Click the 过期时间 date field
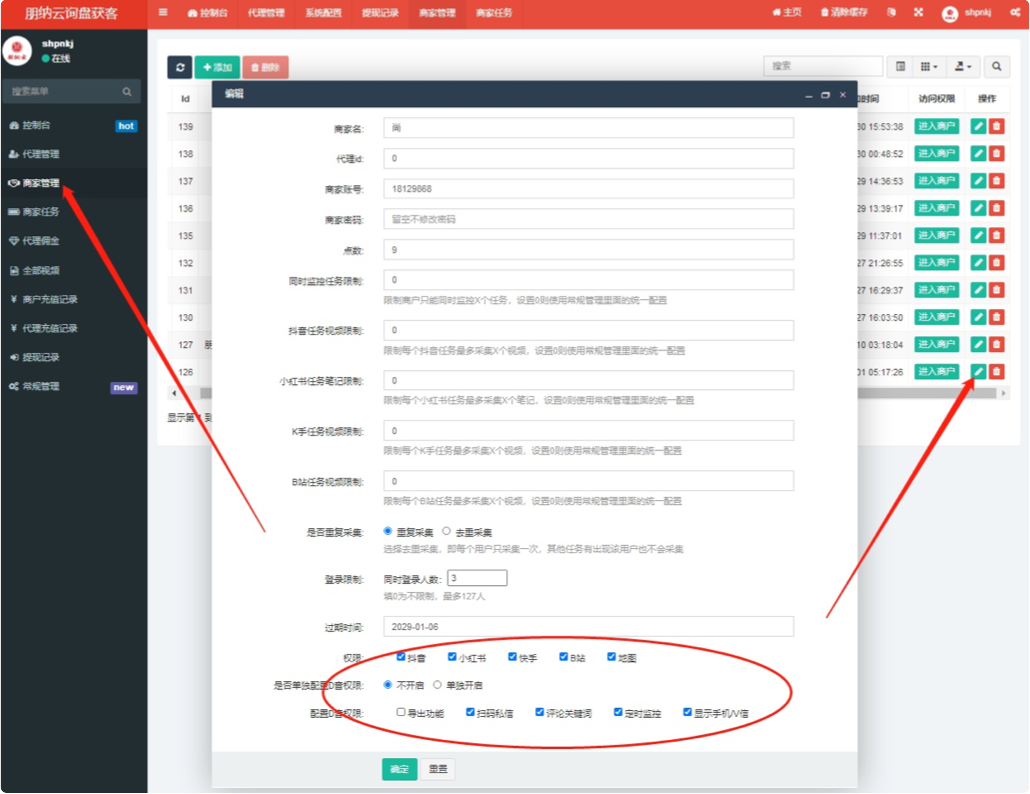Viewport: 1030px width, 794px height. (x=589, y=627)
